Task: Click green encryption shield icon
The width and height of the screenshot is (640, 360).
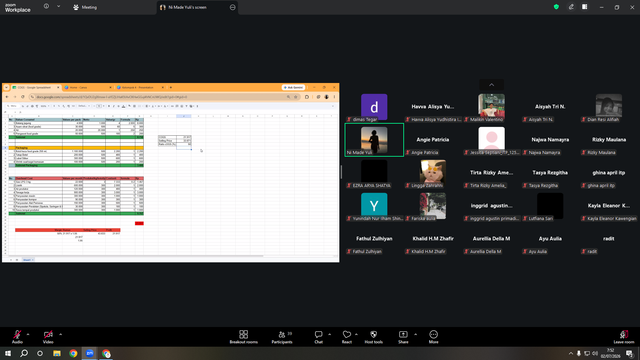Action: point(556,7)
